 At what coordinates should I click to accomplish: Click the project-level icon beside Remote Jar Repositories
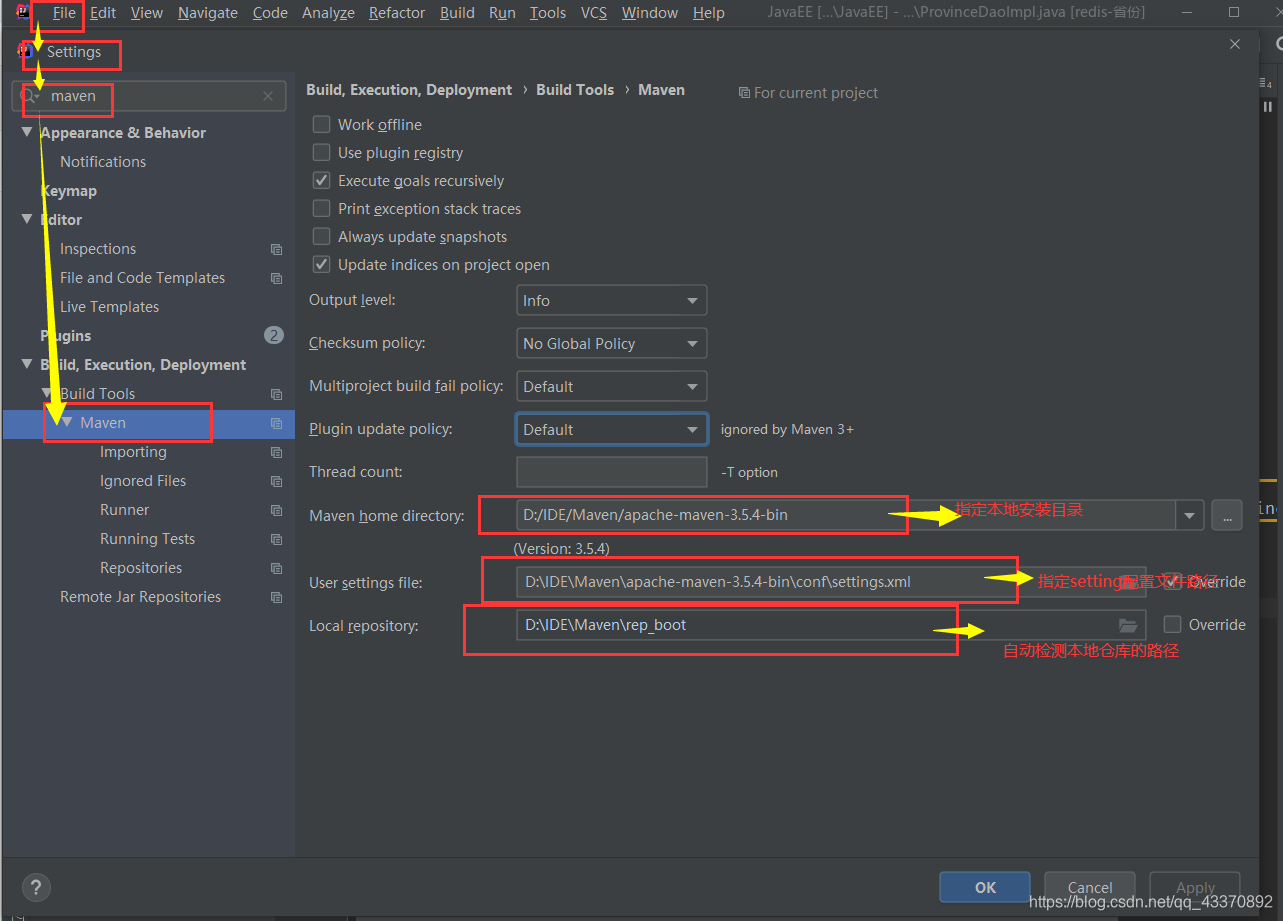[276, 597]
